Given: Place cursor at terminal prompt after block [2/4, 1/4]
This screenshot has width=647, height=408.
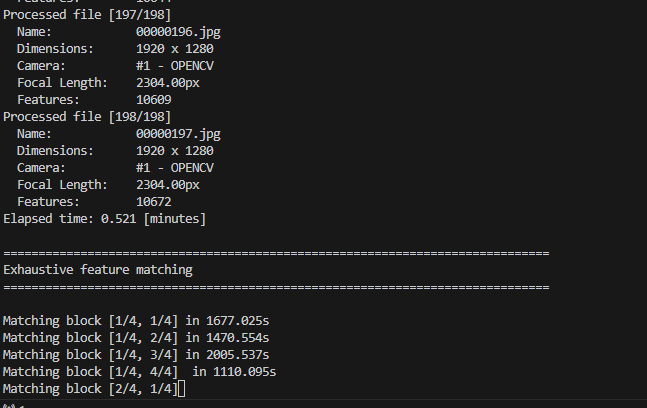Looking at the screenshot, I should tap(182, 389).
